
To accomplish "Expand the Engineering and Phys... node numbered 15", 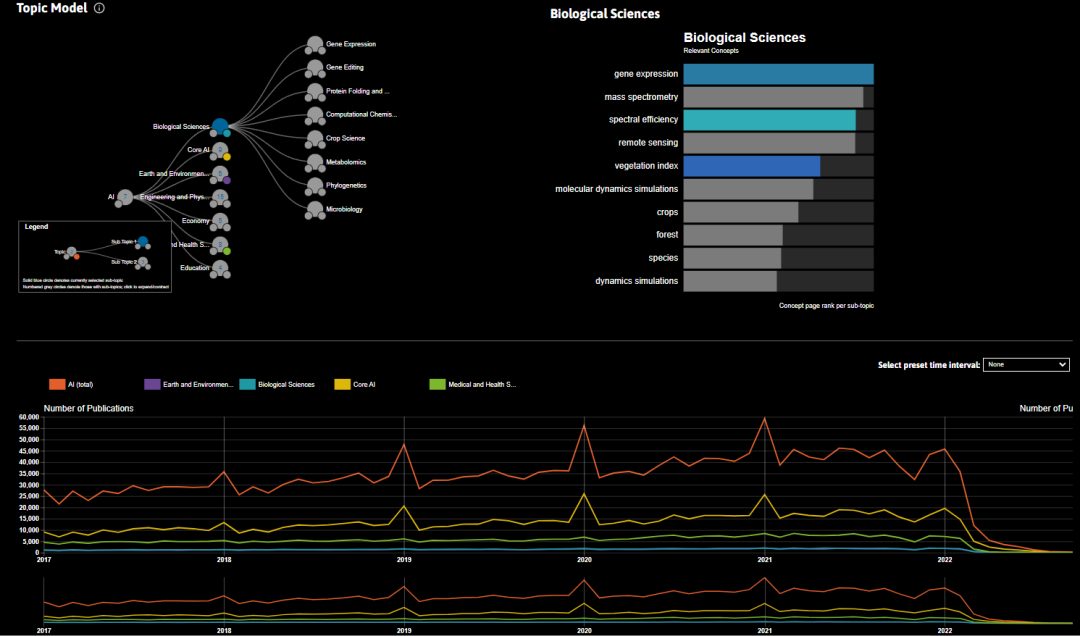I will point(220,197).
